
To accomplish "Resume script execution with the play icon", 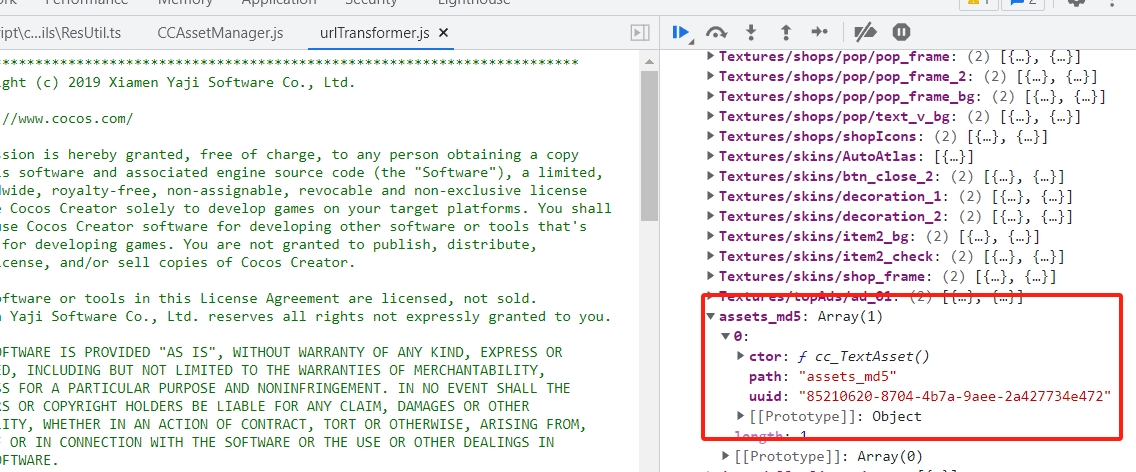I will (680, 32).
